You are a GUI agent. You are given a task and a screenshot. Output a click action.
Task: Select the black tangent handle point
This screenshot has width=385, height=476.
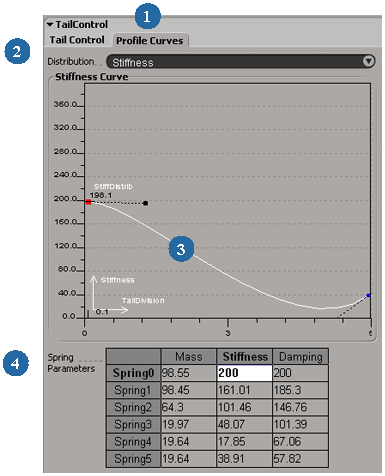click(145, 203)
